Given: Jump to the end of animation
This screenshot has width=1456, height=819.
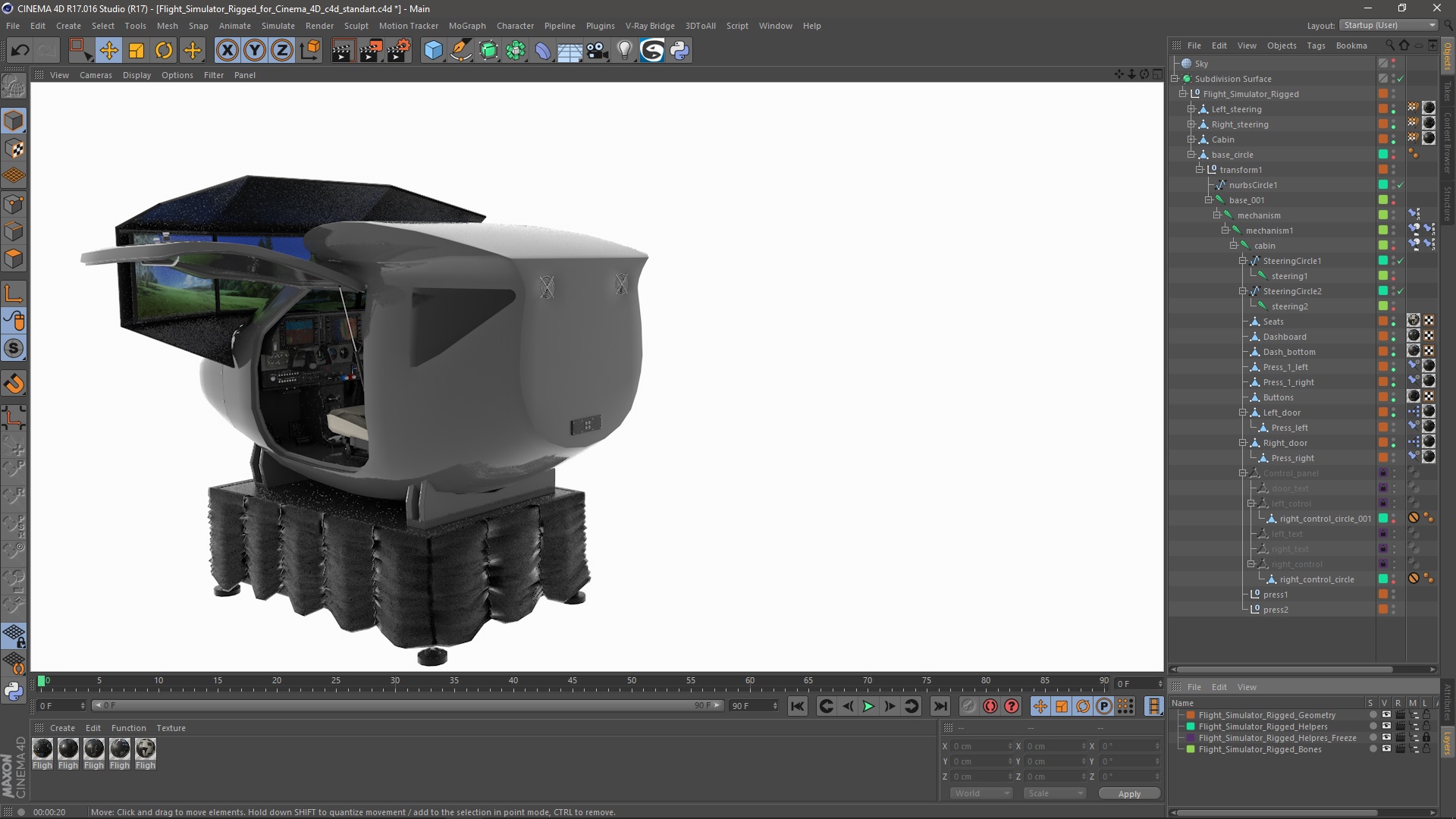Looking at the screenshot, I should coord(940,706).
